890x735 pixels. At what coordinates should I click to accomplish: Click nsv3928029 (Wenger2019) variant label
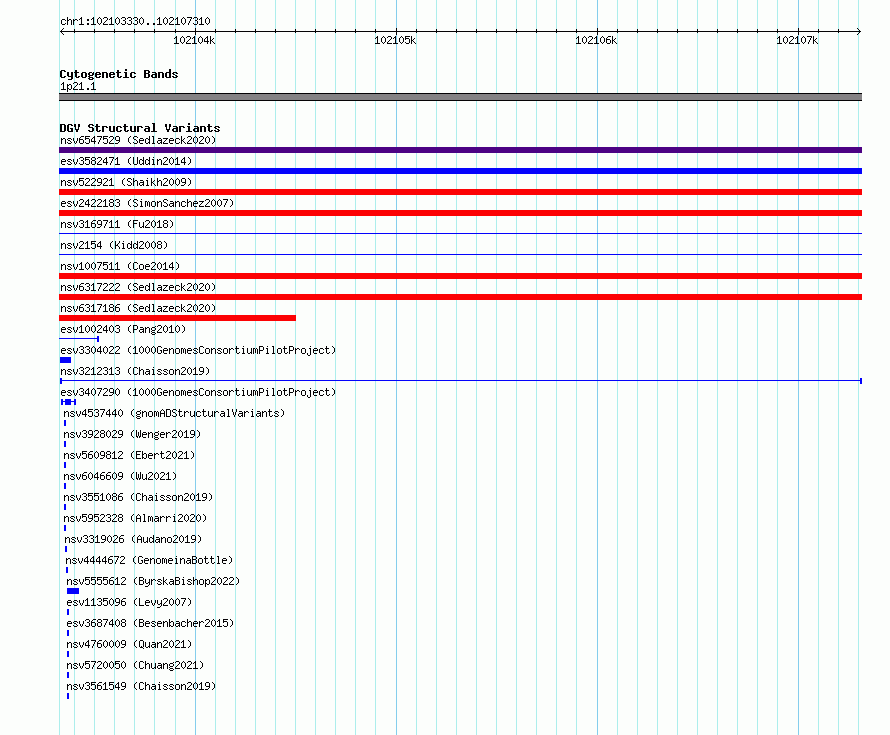click(132, 434)
